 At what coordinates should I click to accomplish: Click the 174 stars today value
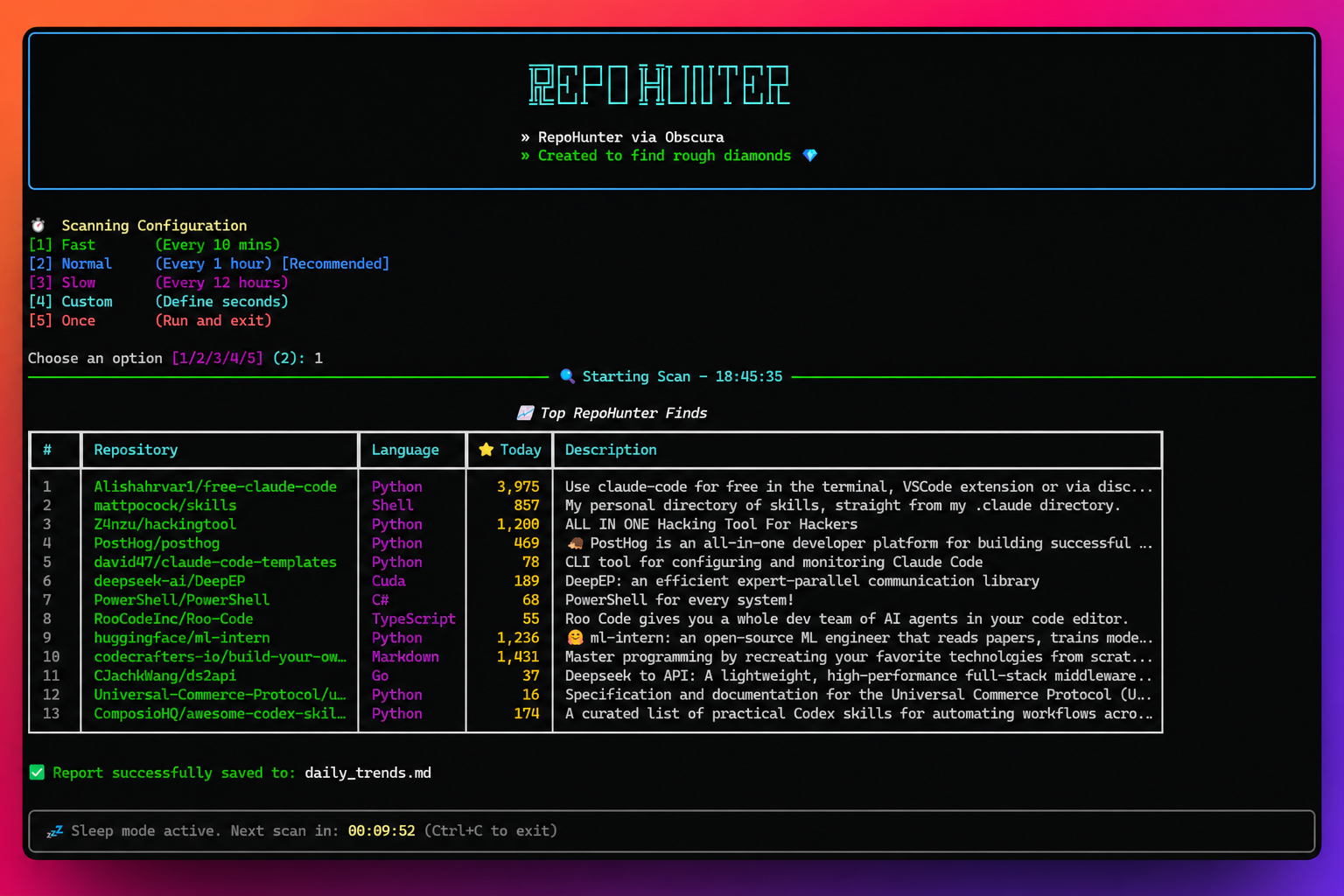pos(527,714)
